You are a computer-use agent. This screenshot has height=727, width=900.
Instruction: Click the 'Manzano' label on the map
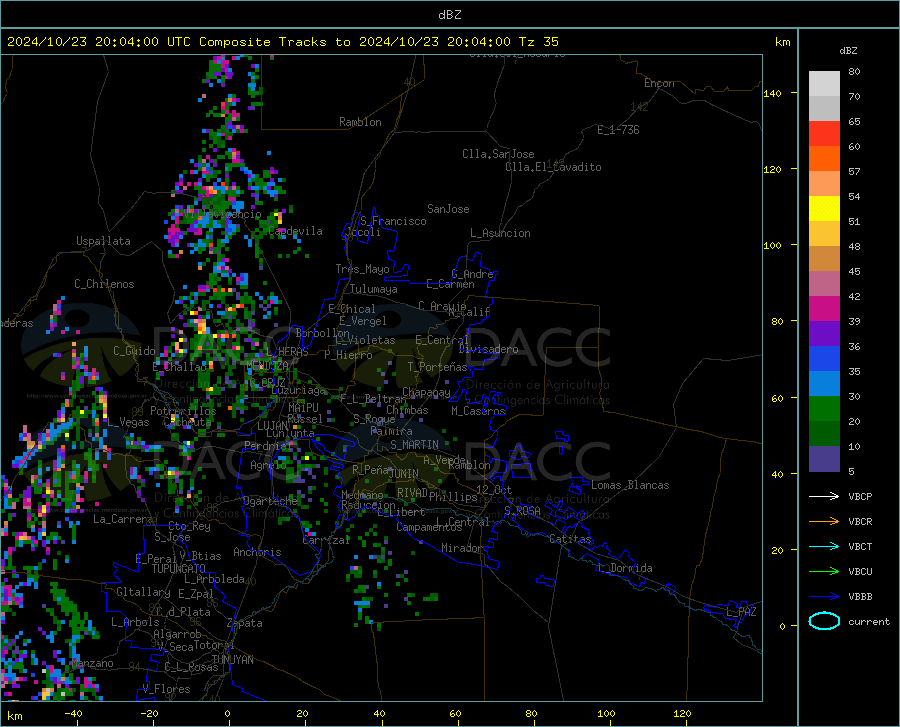[x=92, y=663]
